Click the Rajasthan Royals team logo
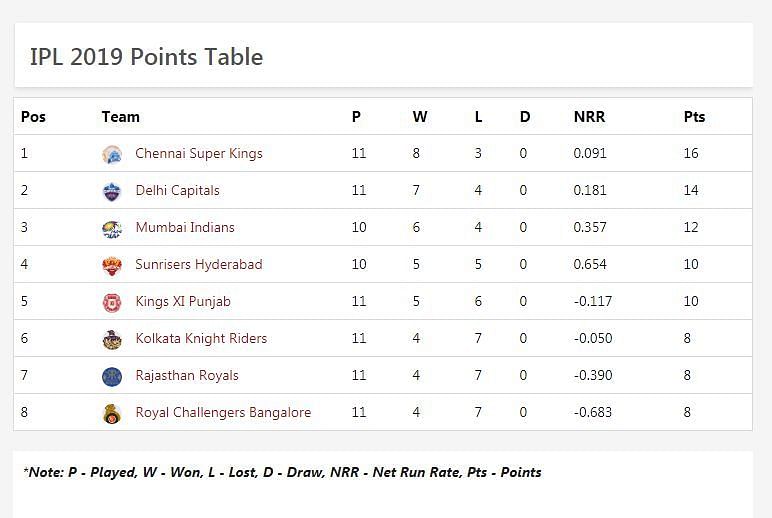Image resolution: width=772 pixels, height=518 pixels. click(x=112, y=376)
